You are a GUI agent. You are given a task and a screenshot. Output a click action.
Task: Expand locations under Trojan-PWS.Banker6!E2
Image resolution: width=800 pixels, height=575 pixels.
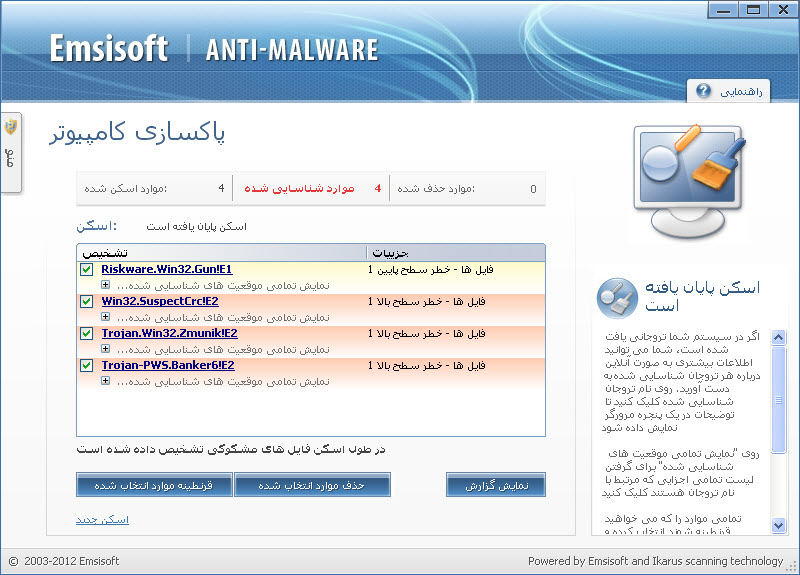[106, 381]
